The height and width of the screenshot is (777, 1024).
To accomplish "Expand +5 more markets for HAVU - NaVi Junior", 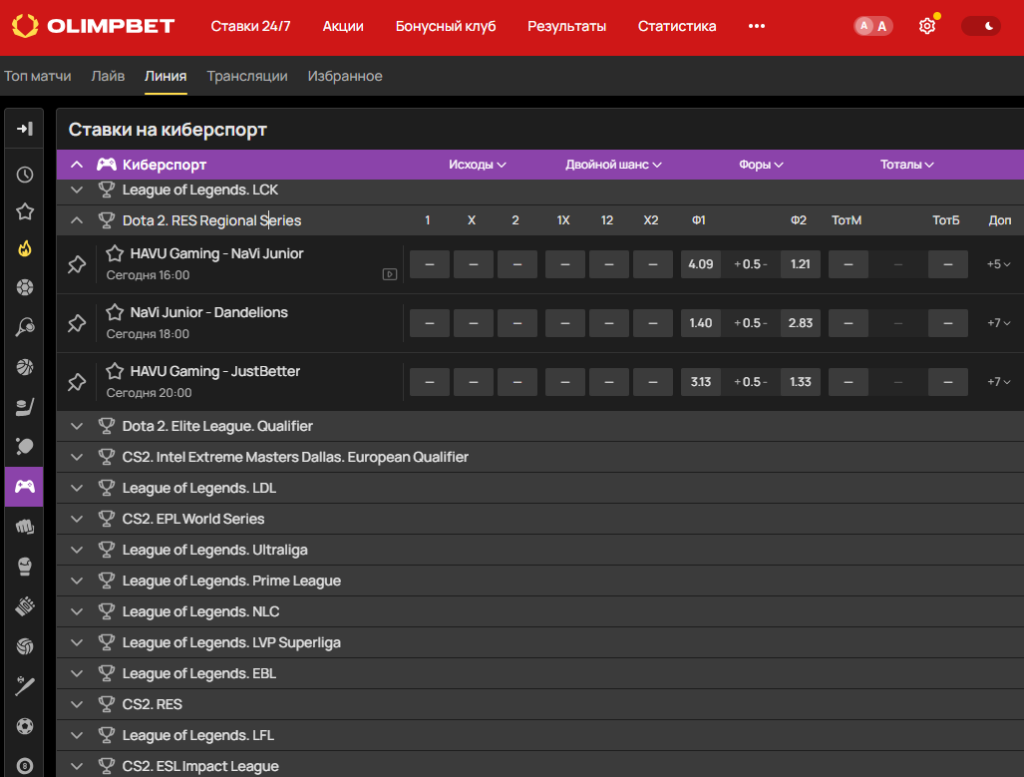I will click(999, 264).
